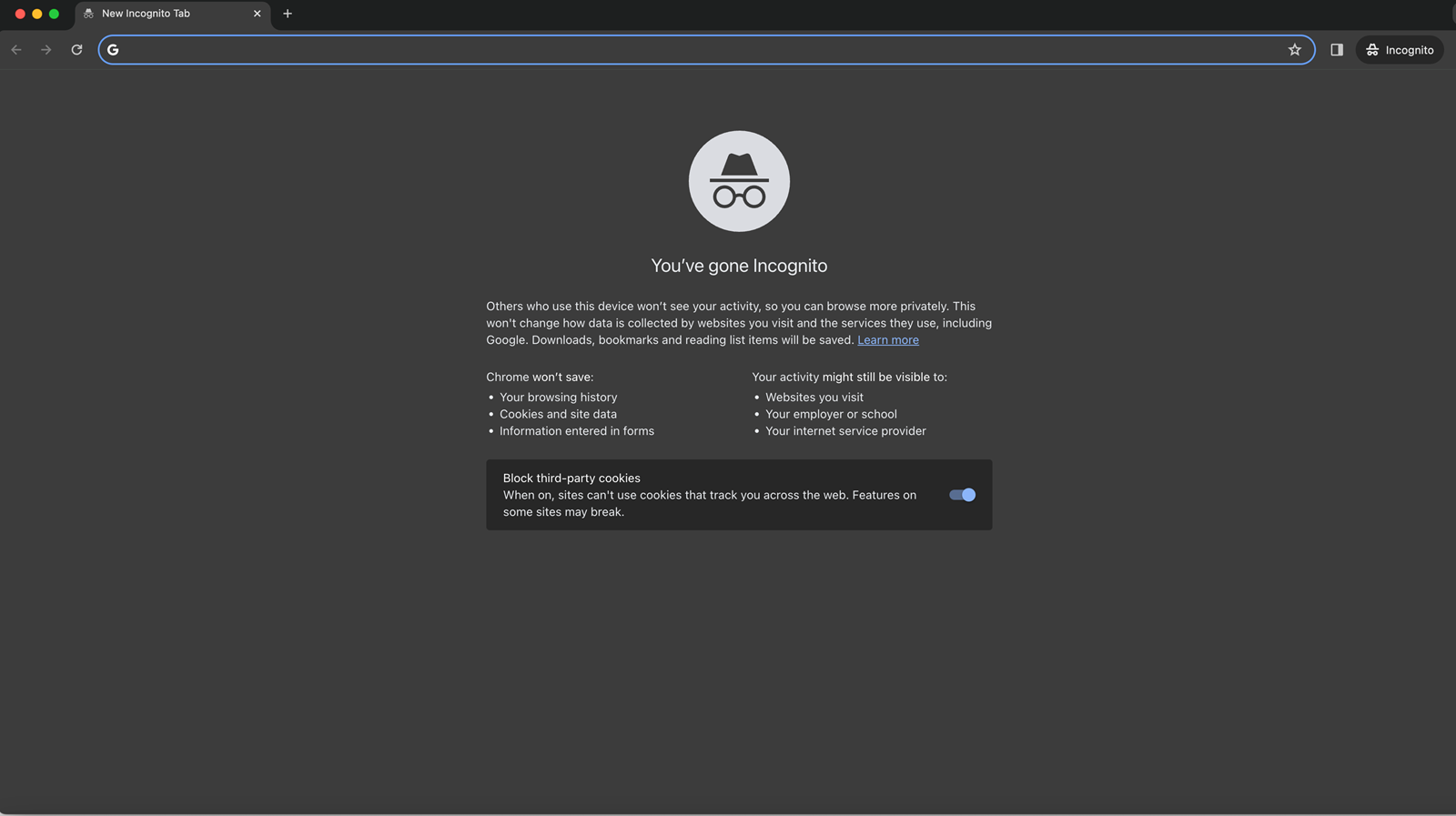Click the 'Chrome won't save:' label
The image size is (1456, 816).
pos(540,377)
